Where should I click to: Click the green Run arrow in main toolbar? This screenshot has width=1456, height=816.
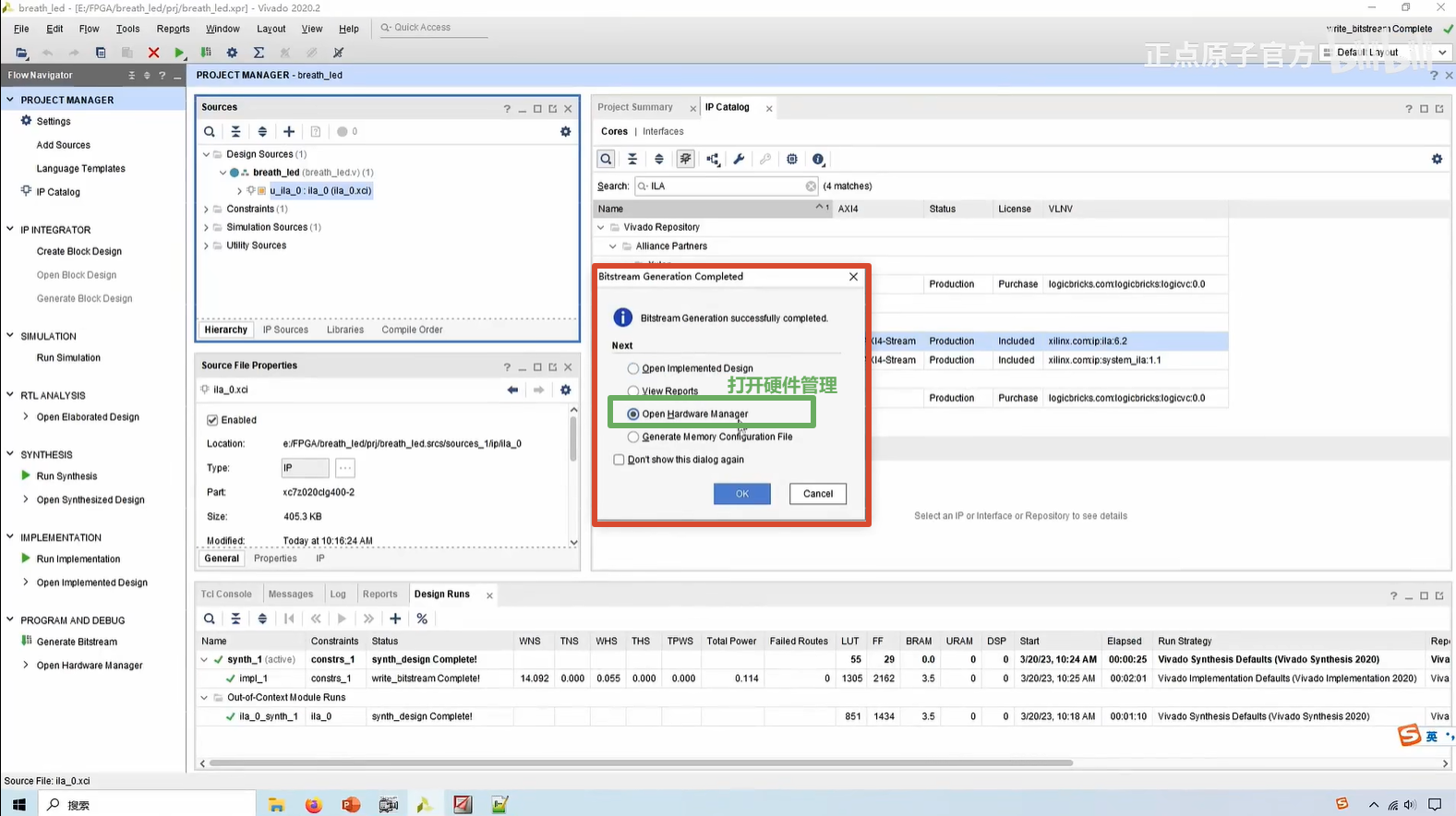(x=179, y=53)
